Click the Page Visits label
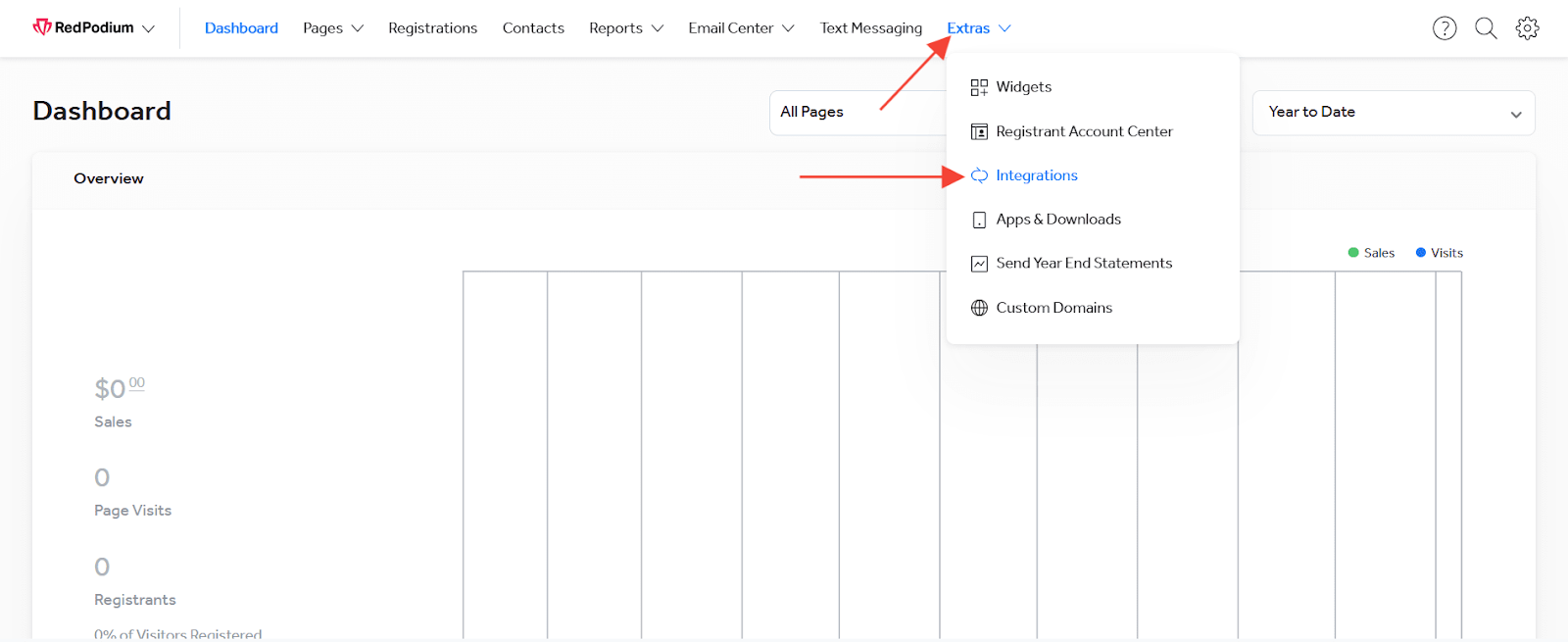1568x642 pixels. coord(132,511)
